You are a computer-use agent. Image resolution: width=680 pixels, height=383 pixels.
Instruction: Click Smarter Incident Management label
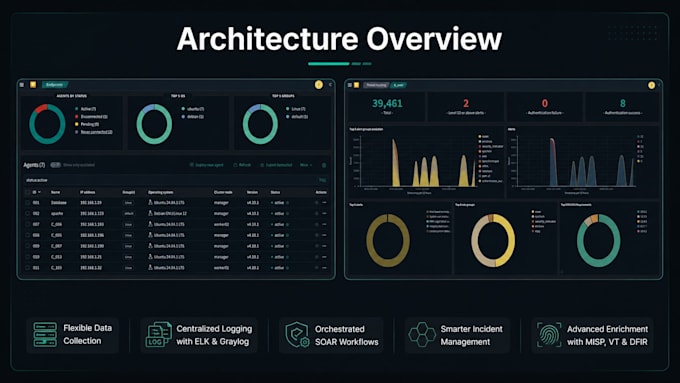(471, 335)
